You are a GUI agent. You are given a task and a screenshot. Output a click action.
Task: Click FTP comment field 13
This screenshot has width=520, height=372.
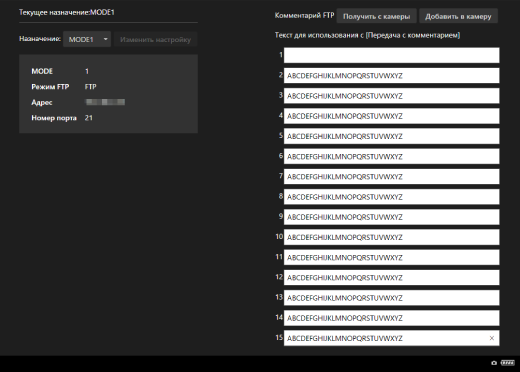(x=392, y=298)
